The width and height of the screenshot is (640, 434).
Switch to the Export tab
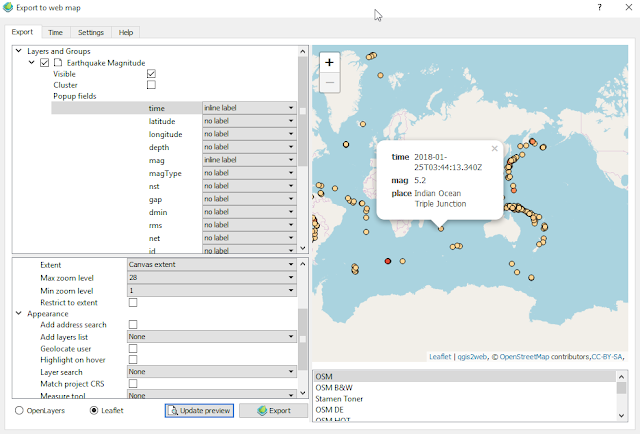click(x=22, y=32)
